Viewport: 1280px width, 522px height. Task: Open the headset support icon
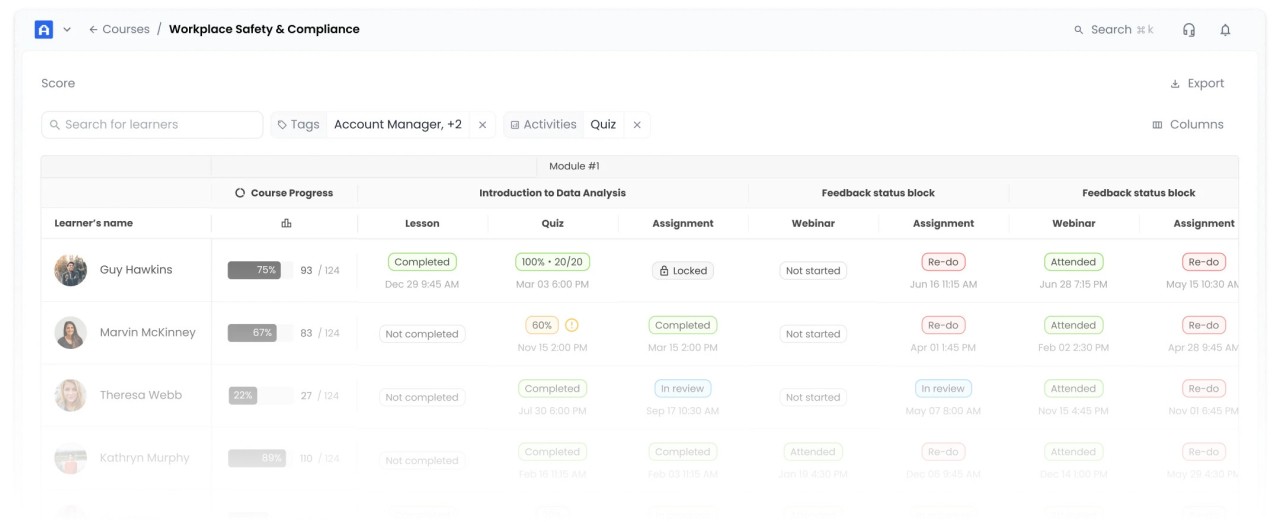(1189, 30)
